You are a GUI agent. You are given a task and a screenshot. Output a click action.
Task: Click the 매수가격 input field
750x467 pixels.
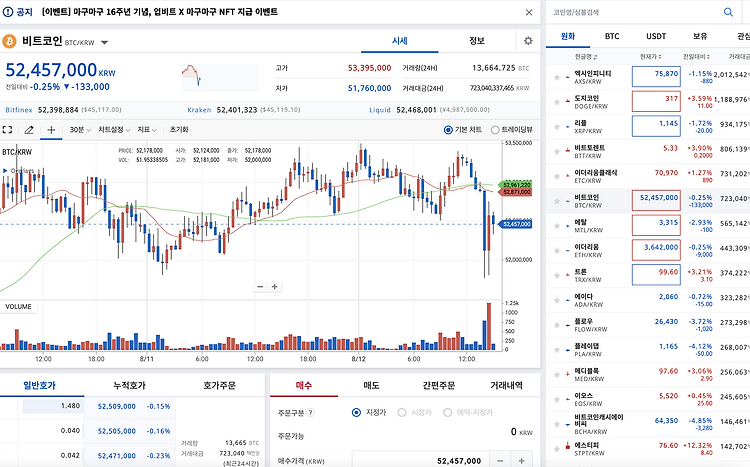420,460
